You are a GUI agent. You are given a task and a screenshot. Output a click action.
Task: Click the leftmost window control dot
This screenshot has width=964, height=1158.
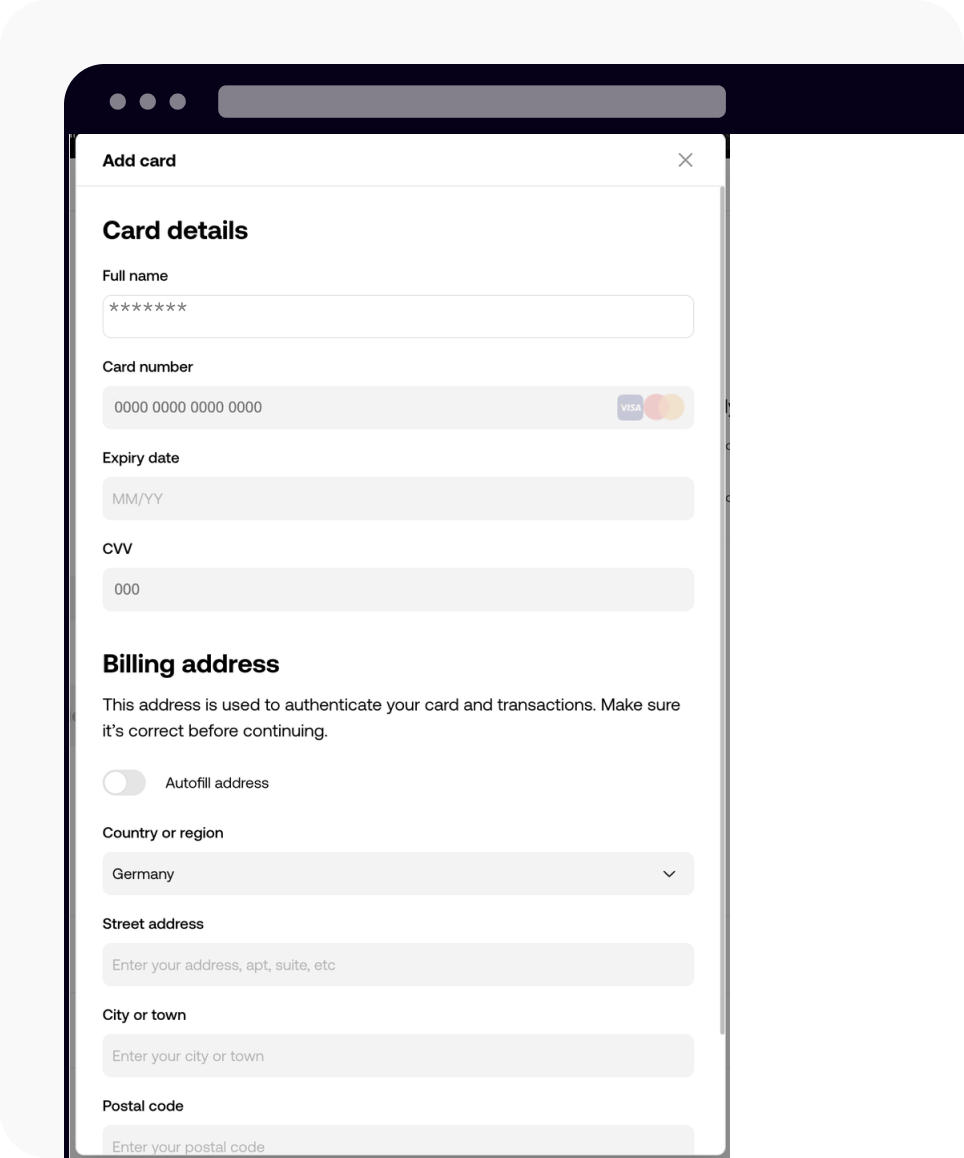[x=116, y=101]
